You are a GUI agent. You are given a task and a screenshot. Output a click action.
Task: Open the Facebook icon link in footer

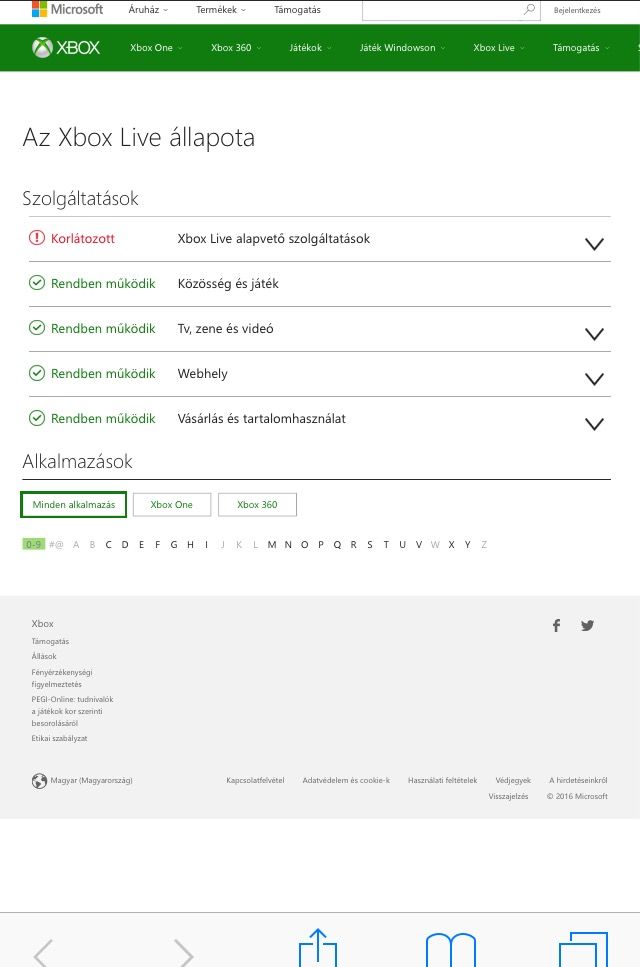(557, 626)
